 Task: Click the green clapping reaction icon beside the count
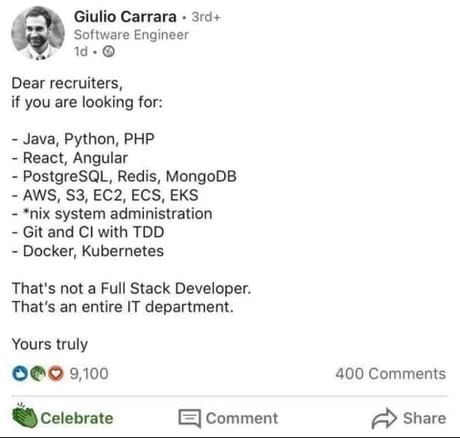(x=38, y=373)
